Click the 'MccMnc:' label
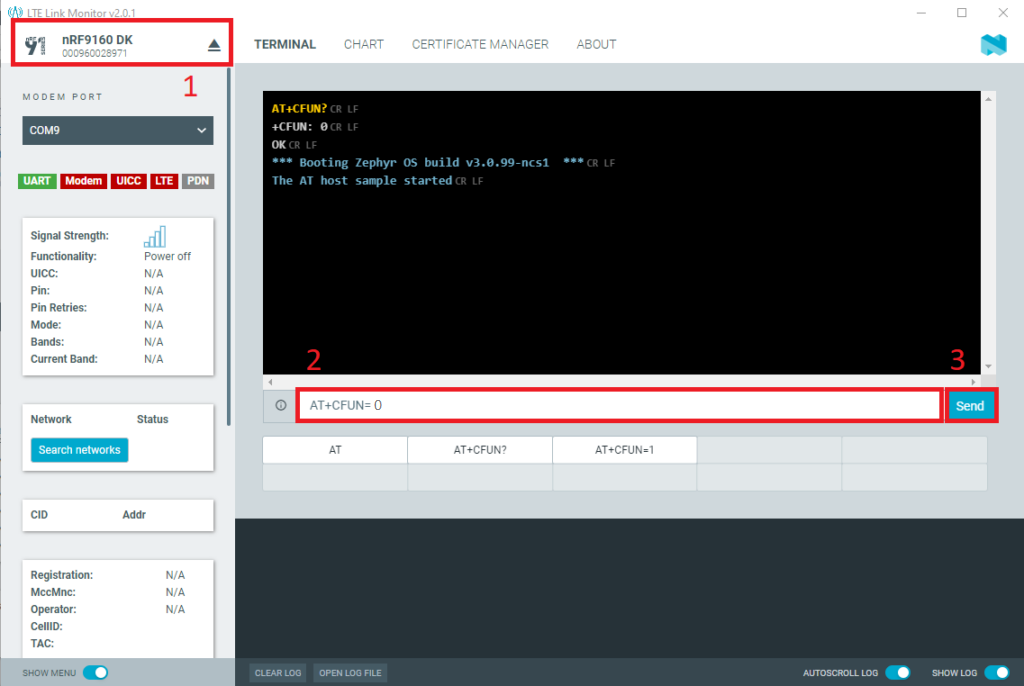Screen dimensions: 1024x686 pos(53,592)
